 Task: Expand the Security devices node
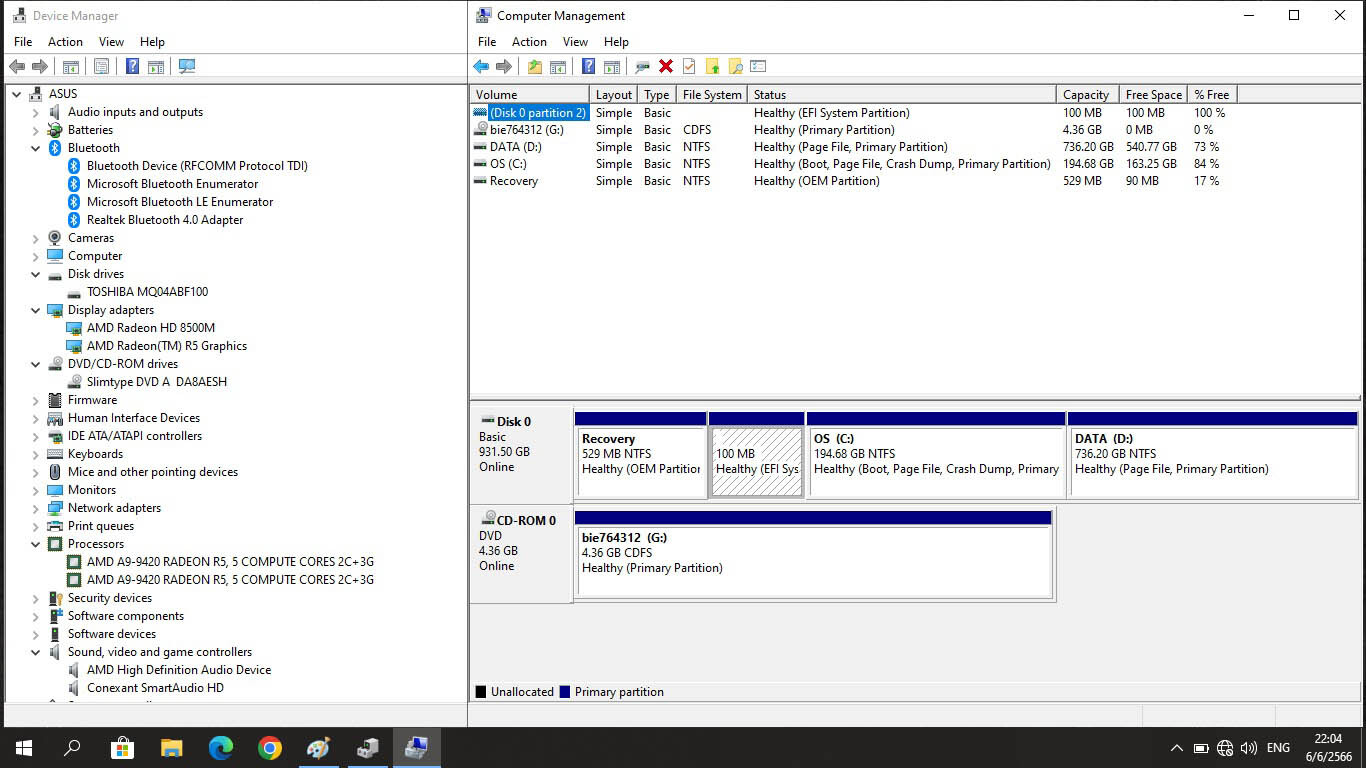coord(36,598)
